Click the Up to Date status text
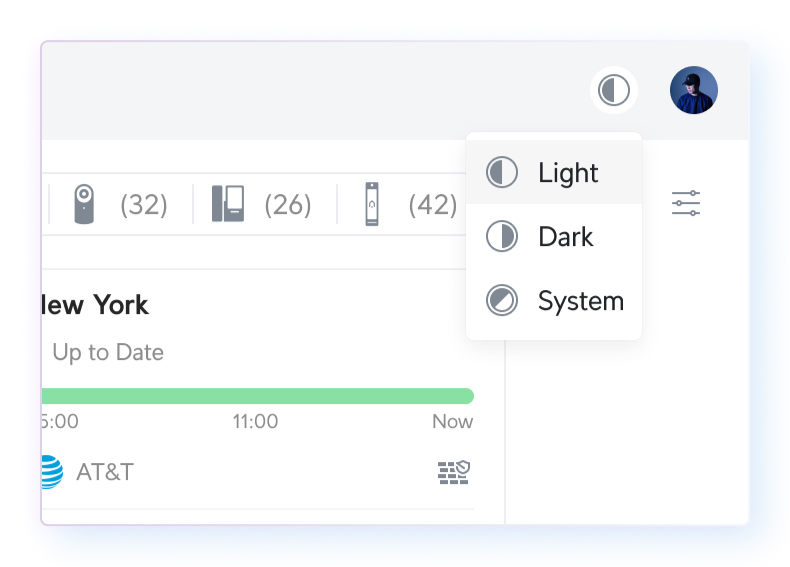The image size is (790, 567). 108,352
